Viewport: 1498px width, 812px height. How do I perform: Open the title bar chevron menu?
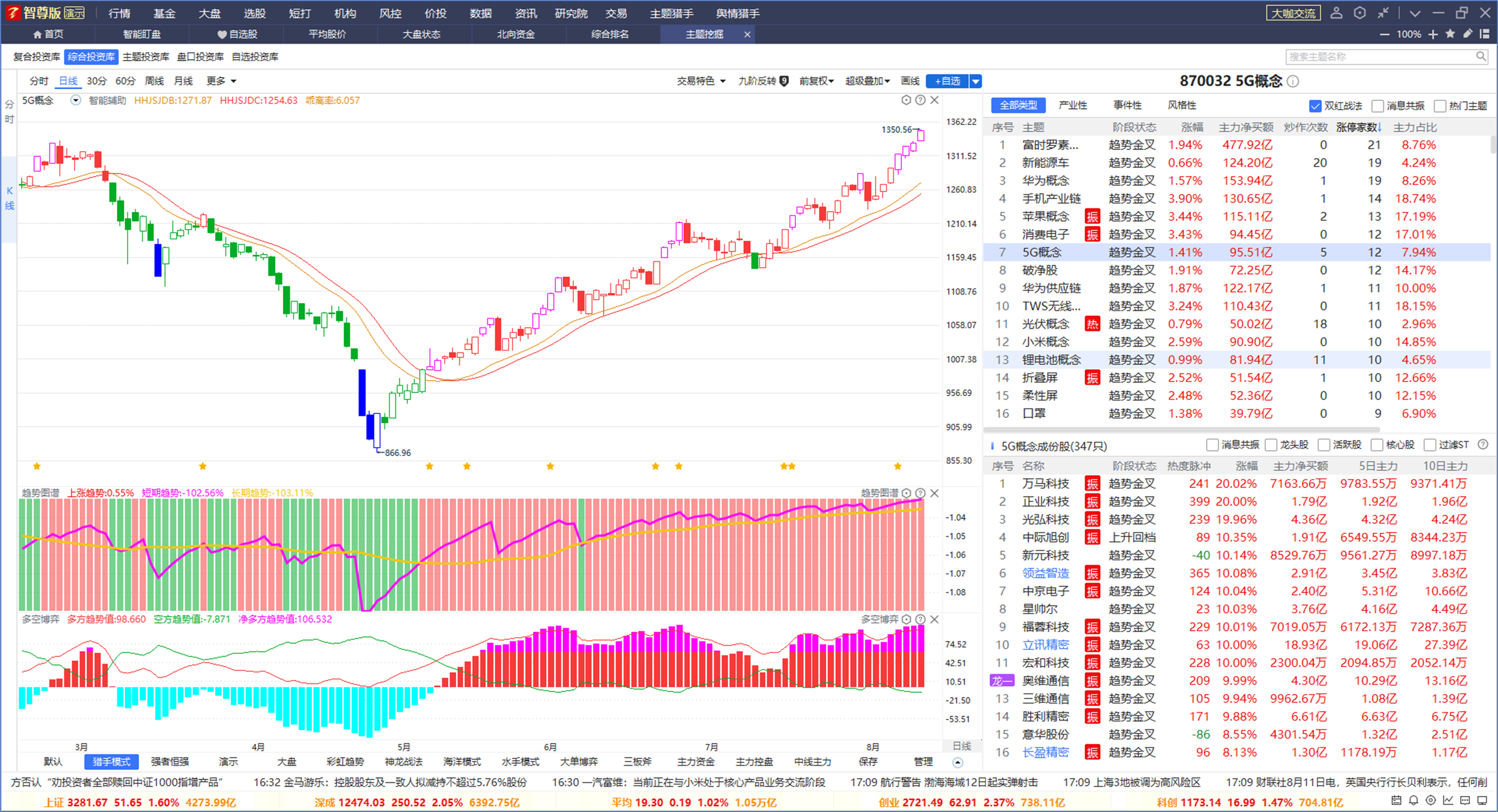click(x=1415, y=13)
